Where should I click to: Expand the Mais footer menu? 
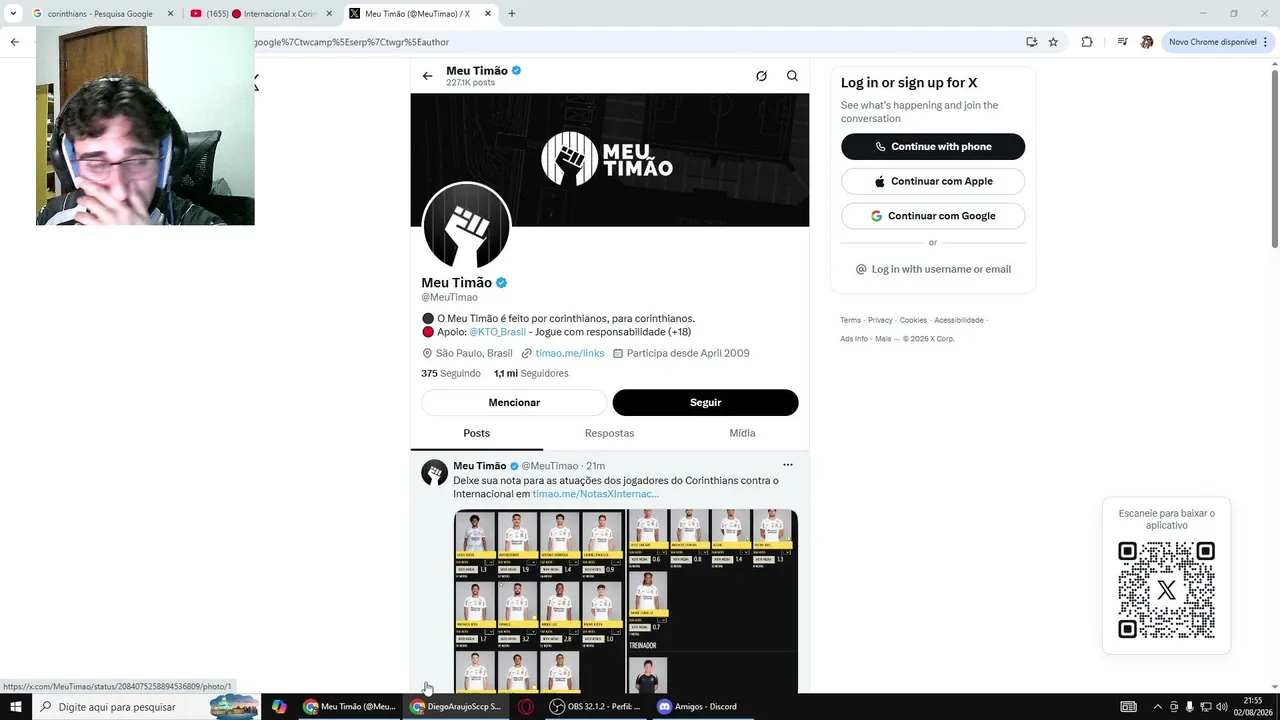(x=887, y=339)
